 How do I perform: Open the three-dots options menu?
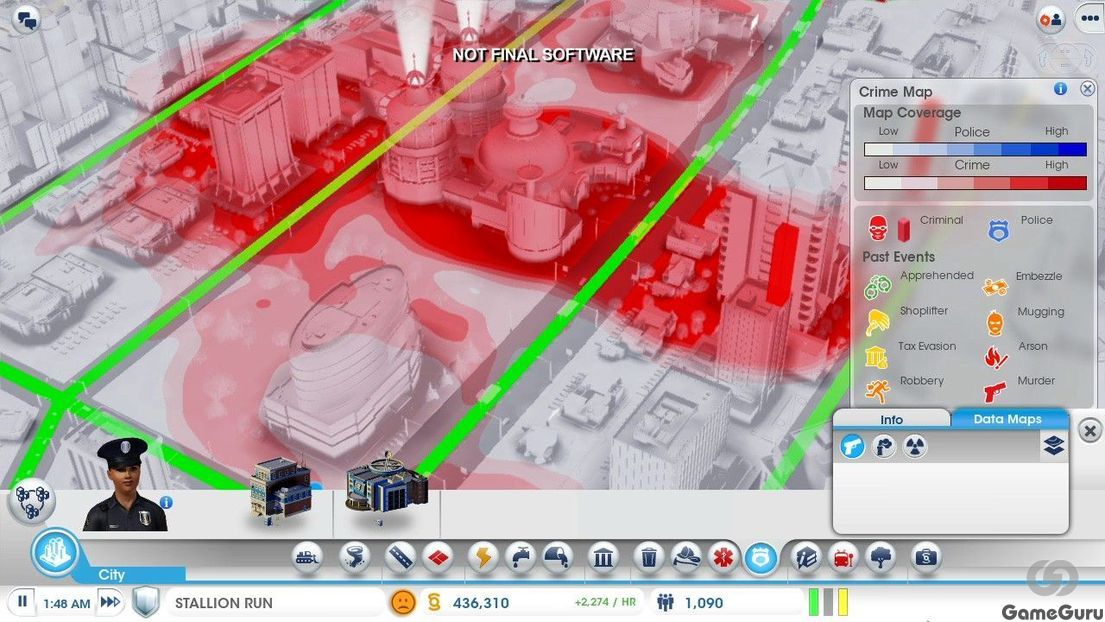click(1089, 19)
